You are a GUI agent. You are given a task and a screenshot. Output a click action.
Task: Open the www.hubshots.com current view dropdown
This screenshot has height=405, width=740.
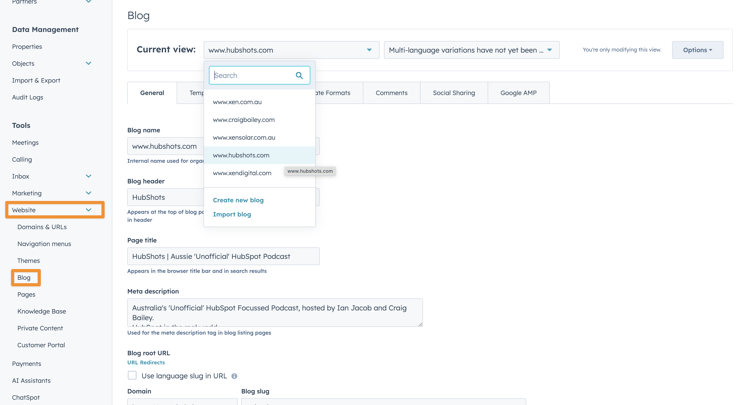291,50
